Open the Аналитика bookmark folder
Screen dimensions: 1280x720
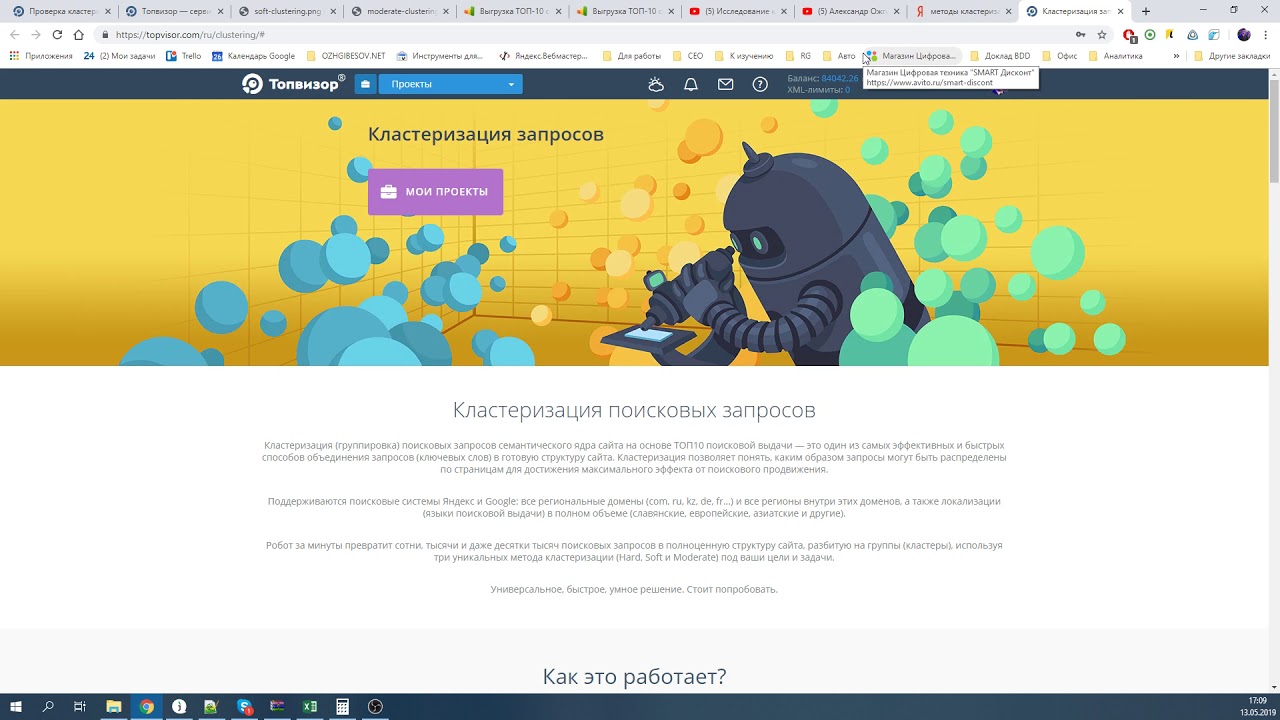pyautogui.click(x=1115, y=56)
